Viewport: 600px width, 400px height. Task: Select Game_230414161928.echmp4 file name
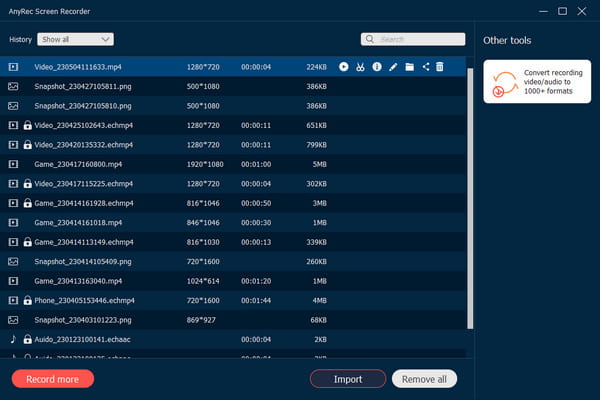pyautogui.click(x=84, y=203)
